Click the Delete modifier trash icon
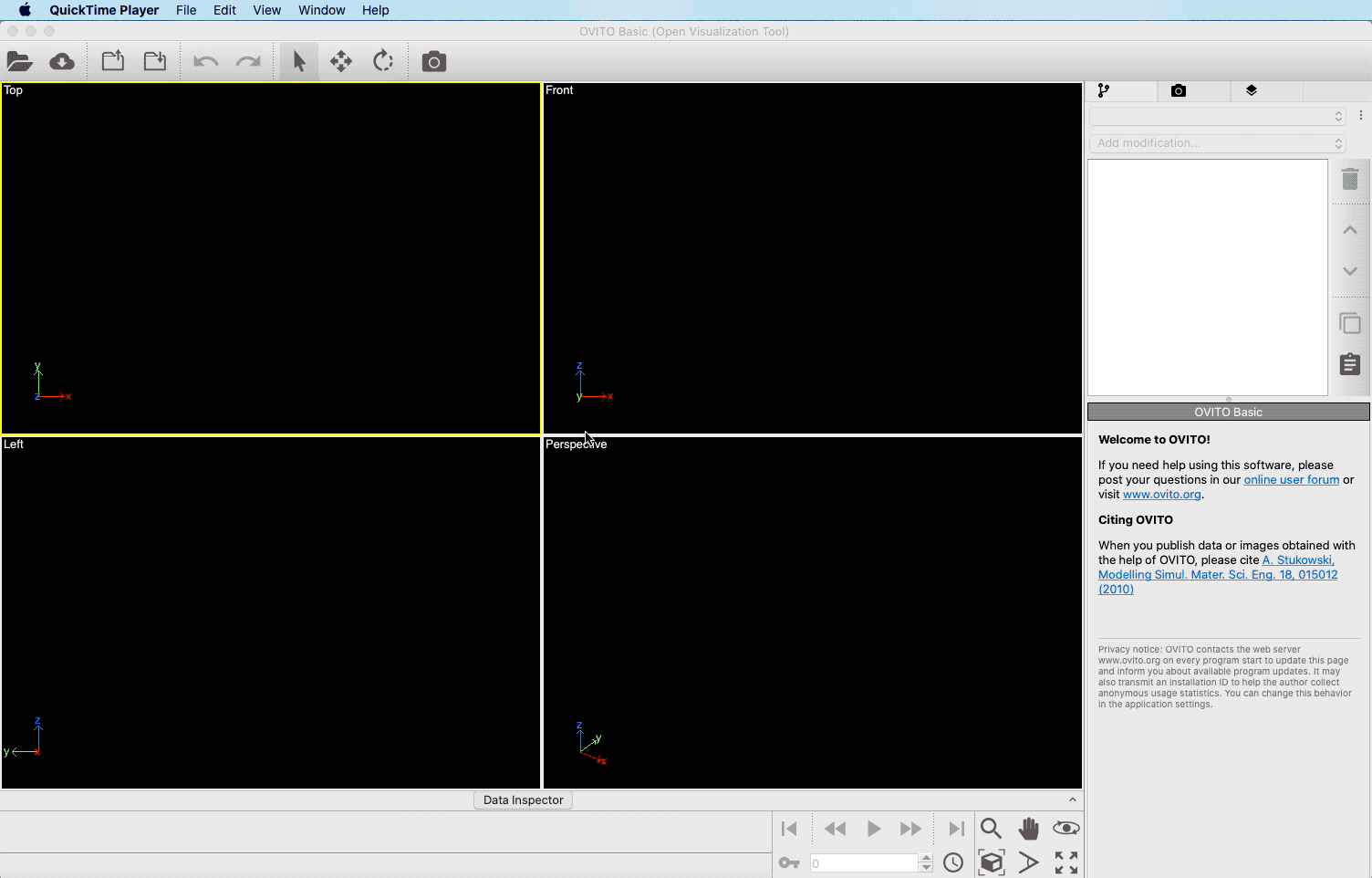 (1350, 179)
